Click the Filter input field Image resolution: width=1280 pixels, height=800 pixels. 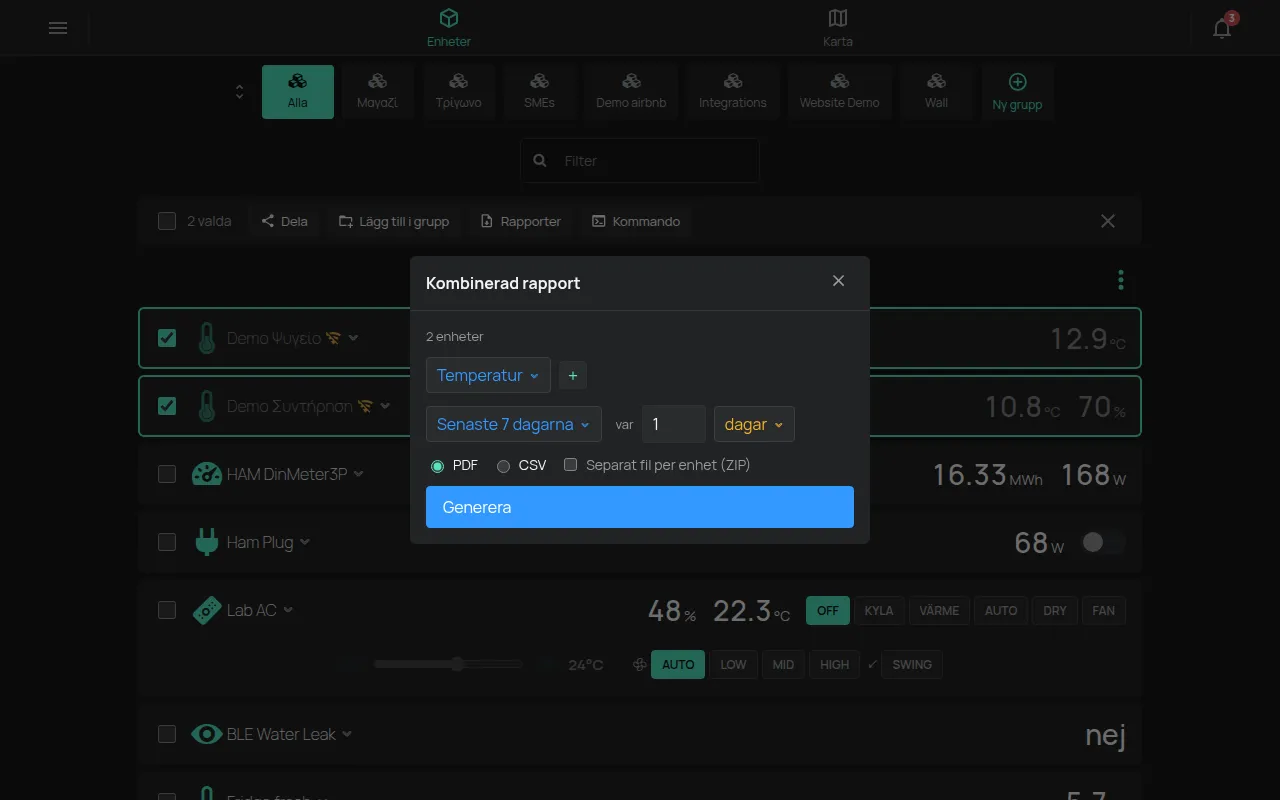click(640, 160)
